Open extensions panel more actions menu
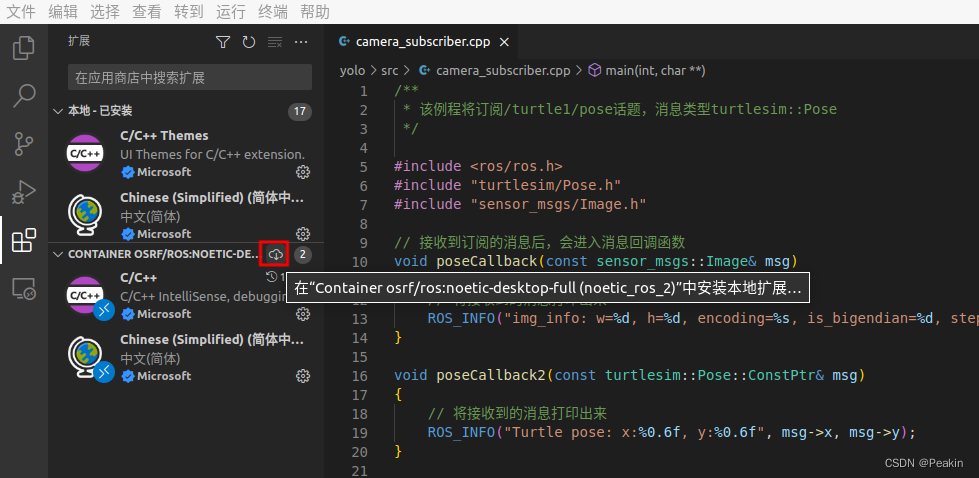979x478 pixels. pyautogui.click(x=301, y=42)
